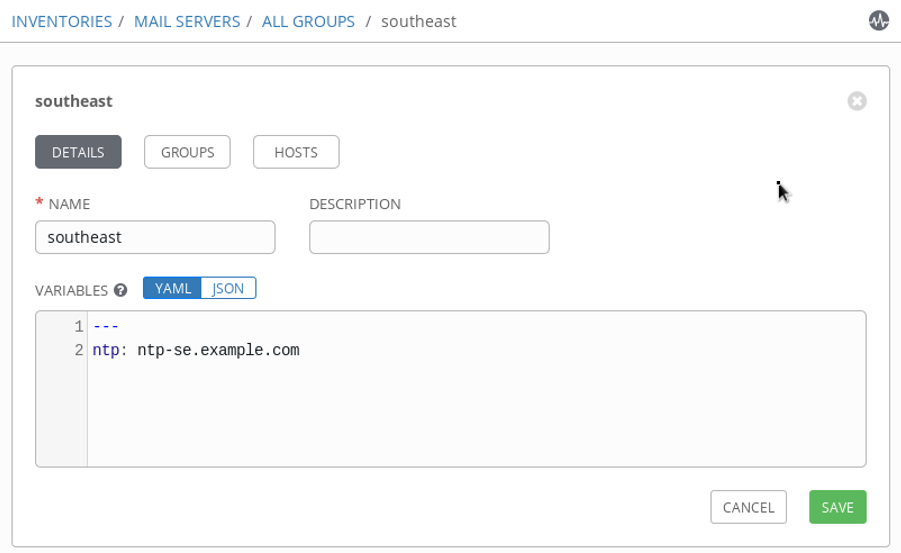Click the southeast breadcrumb text
Viewport: 901px width, 553px height.
click(x=418, y=21)
